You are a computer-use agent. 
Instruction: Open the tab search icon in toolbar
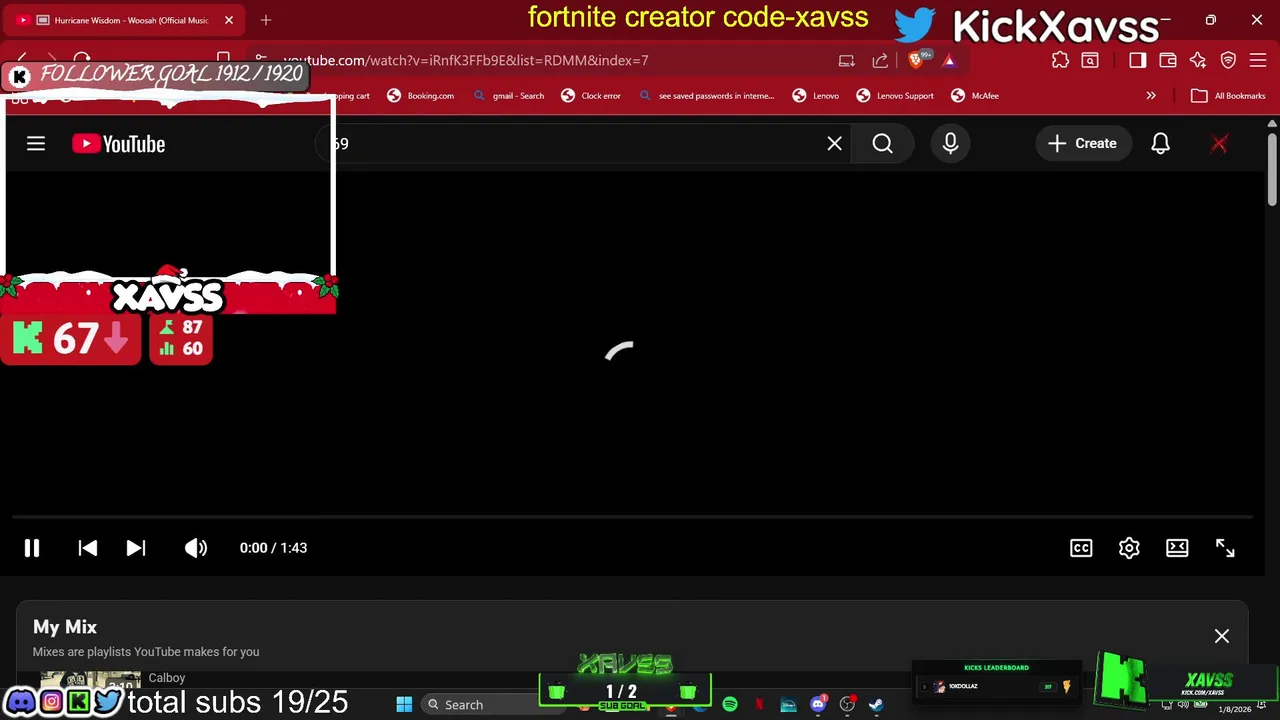coord(1090,61)
